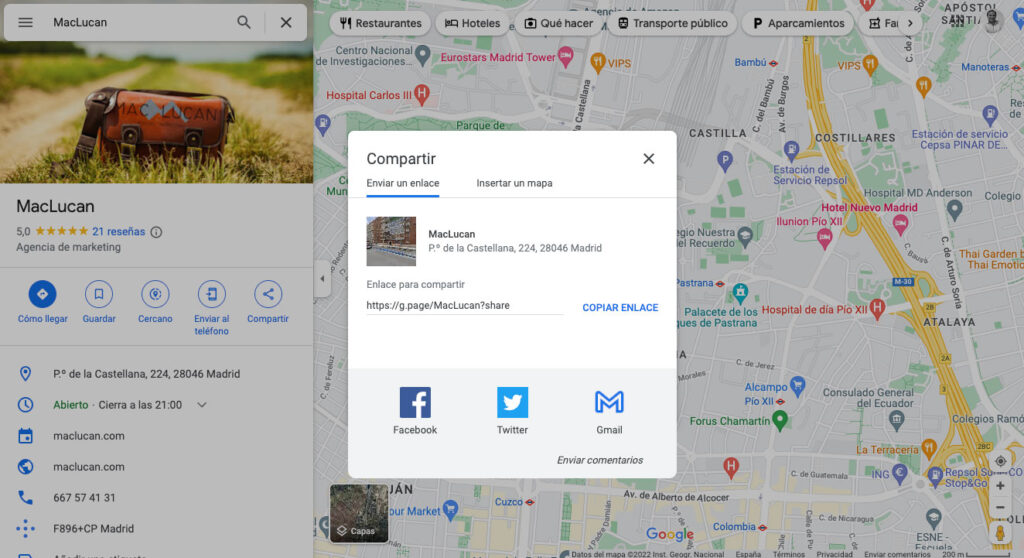The width and height of the screenshot is (1024, 558).
Task: Click Privacidad link in map footer
Action: click(x=835, y=554)
